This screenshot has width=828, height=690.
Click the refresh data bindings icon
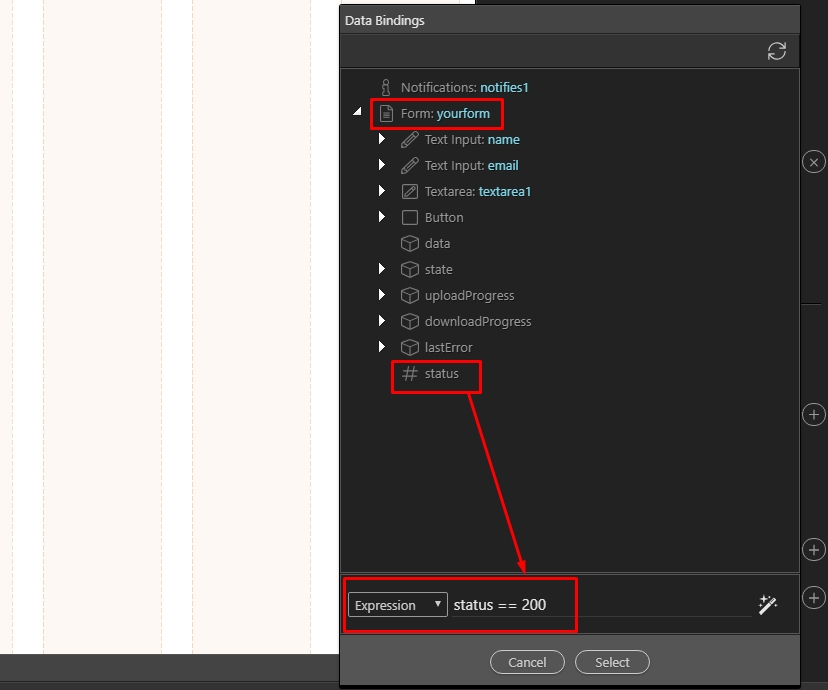[x=776, y=52]
